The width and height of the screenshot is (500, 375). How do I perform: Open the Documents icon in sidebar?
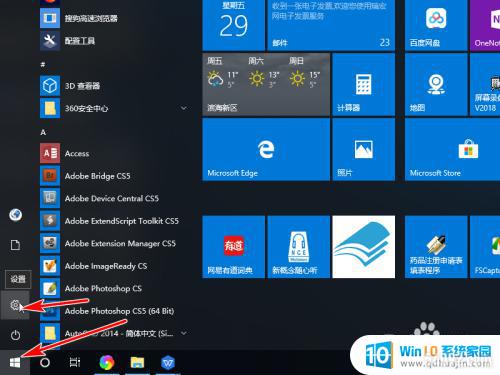(x=15, y=245)
